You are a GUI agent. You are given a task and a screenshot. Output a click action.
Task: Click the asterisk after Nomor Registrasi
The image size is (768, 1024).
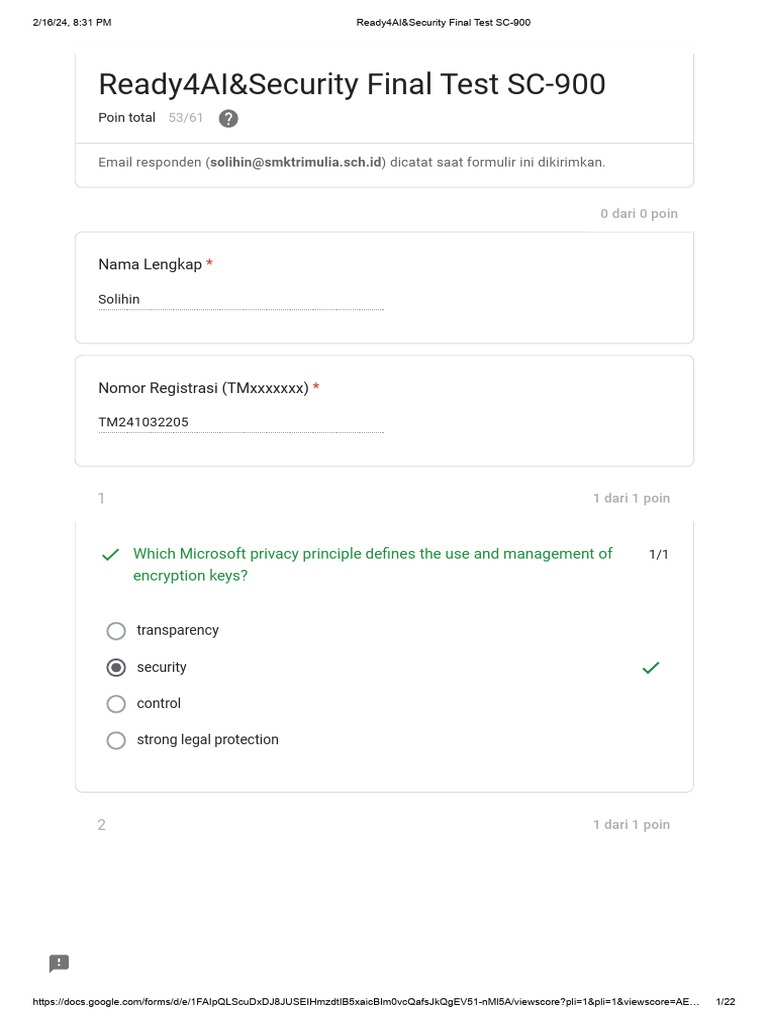point(316,387)
